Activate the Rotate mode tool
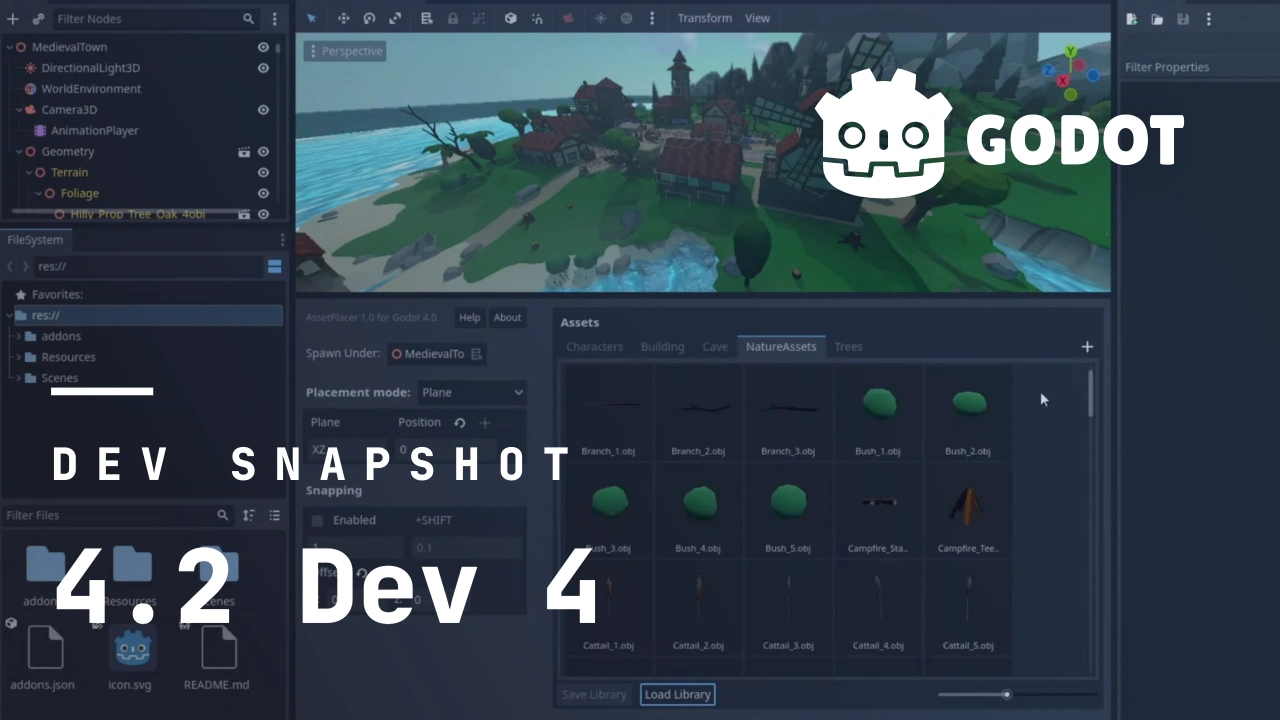This screenshot has width=1280, height=720. pos(369,18)
